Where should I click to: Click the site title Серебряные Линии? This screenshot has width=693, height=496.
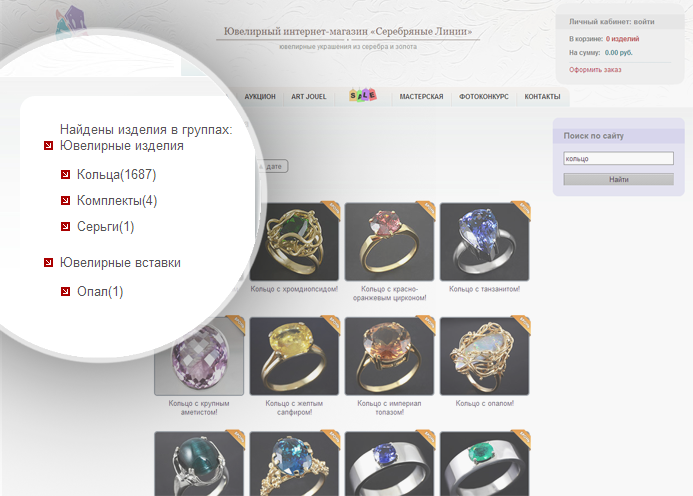click(348, 31)
